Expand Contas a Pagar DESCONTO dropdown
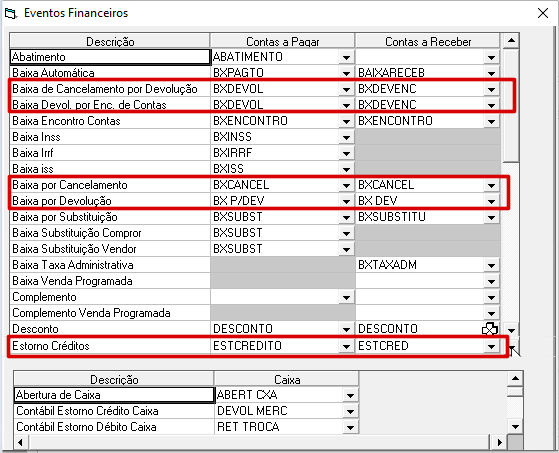This screenshot has height=453, width=559. coord(346,329)
